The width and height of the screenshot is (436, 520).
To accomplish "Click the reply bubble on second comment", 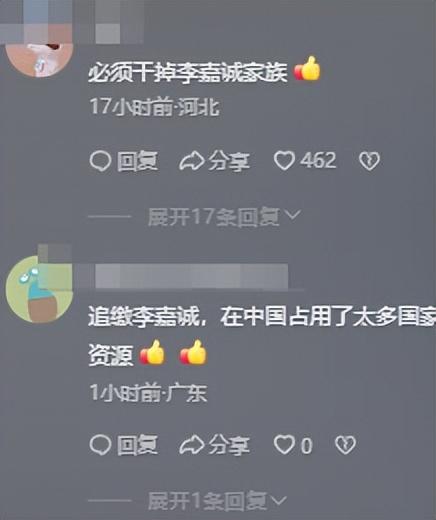I will [100, 445].
